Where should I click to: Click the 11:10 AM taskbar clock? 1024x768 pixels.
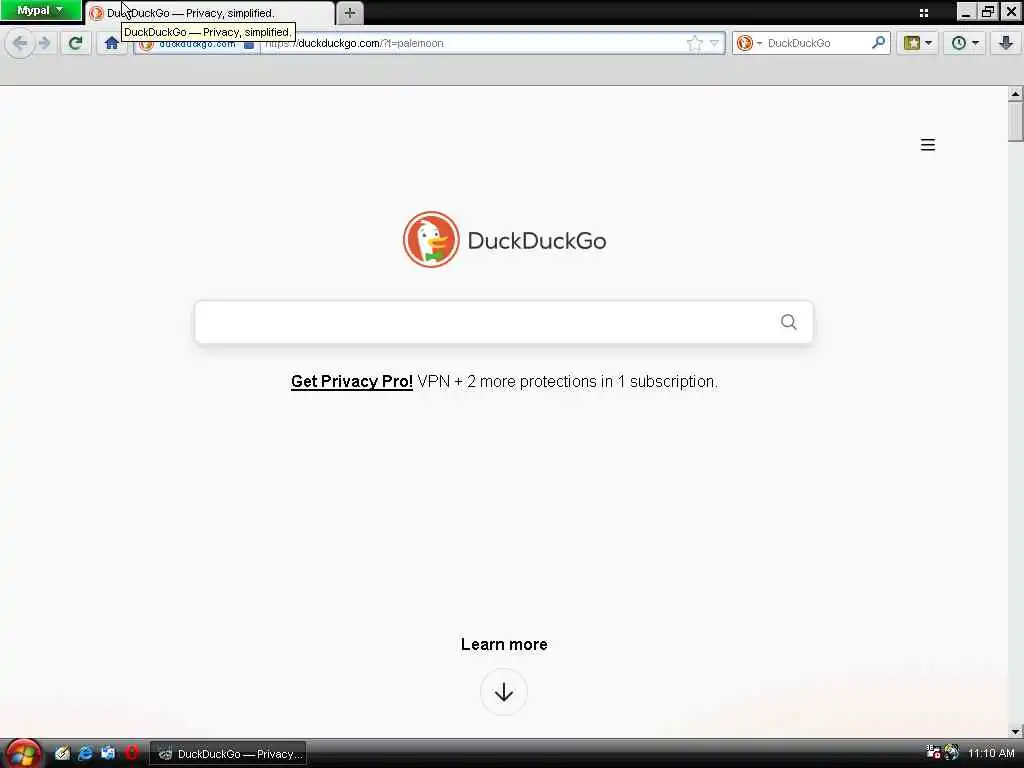pos(991,754)
